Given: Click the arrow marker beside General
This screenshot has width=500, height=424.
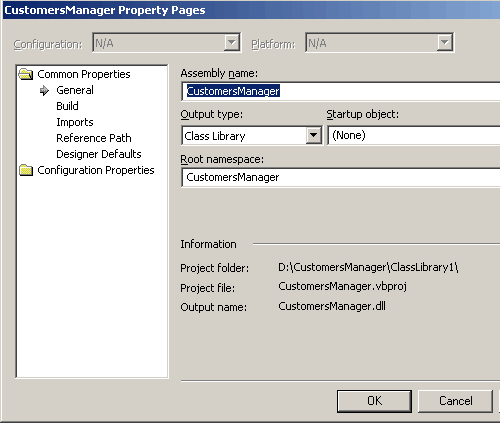Looking at the screenshot, I should (x=44, y=90).
